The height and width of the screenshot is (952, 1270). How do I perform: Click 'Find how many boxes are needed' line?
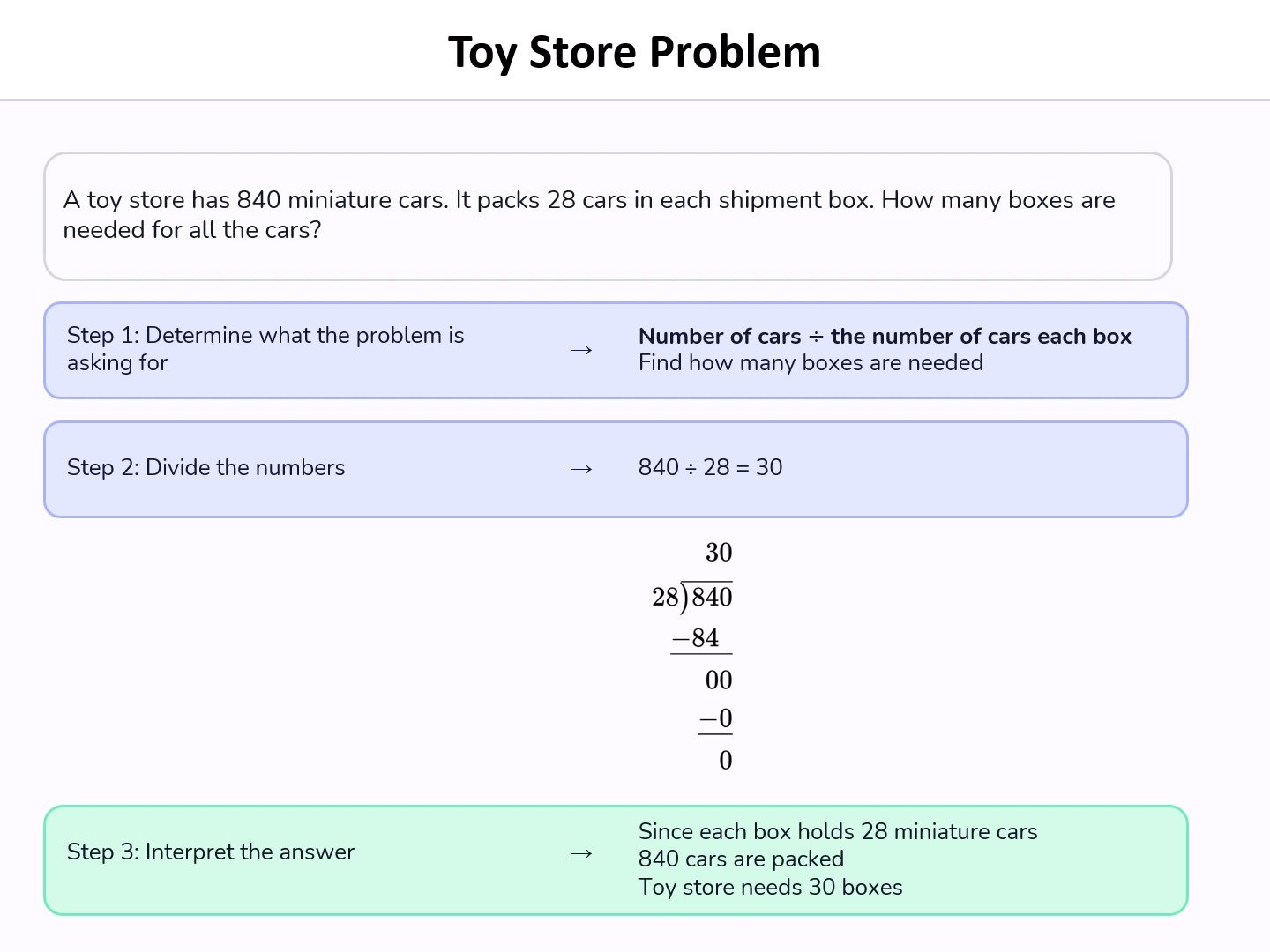coord(811,363)
